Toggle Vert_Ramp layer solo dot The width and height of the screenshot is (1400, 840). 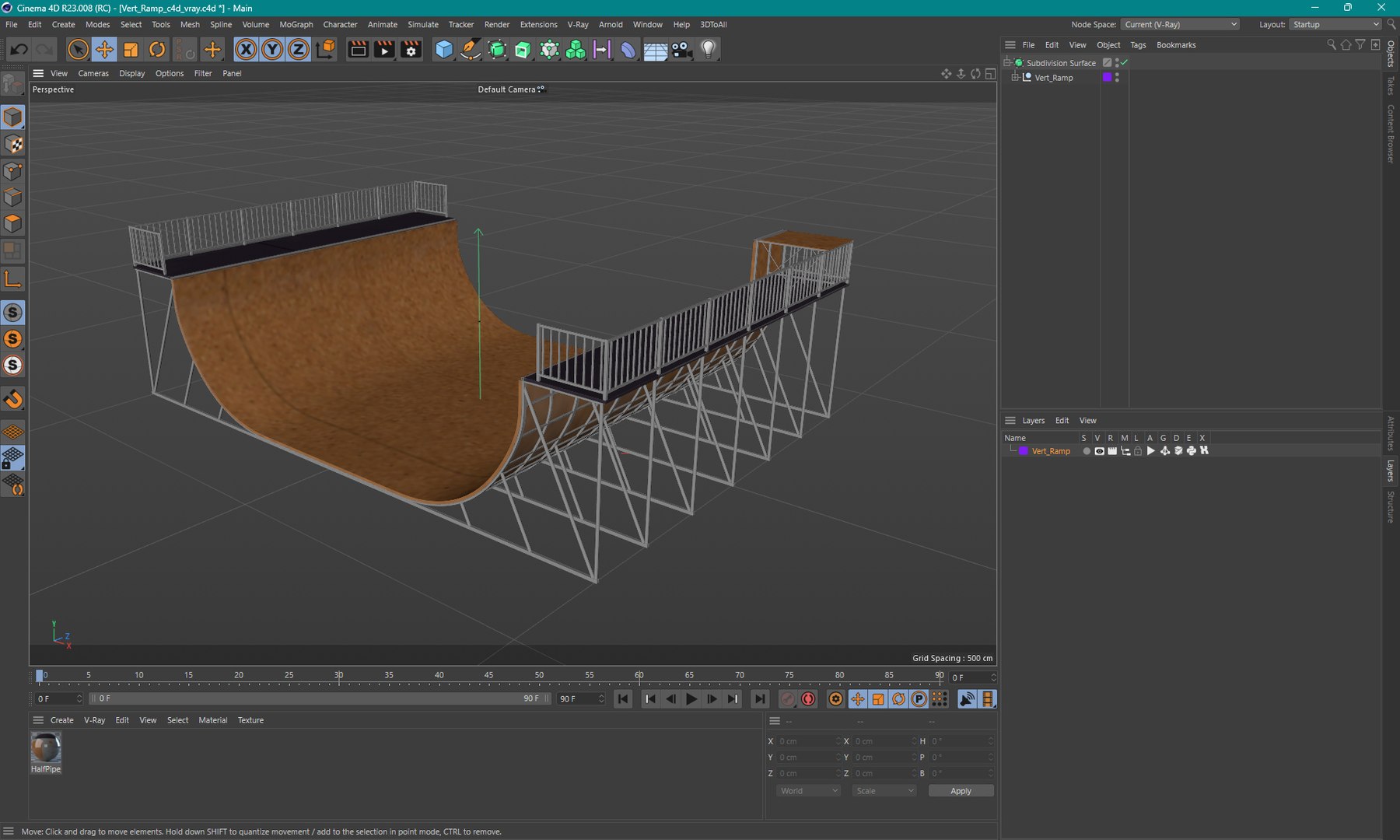tap(1086, 451)
